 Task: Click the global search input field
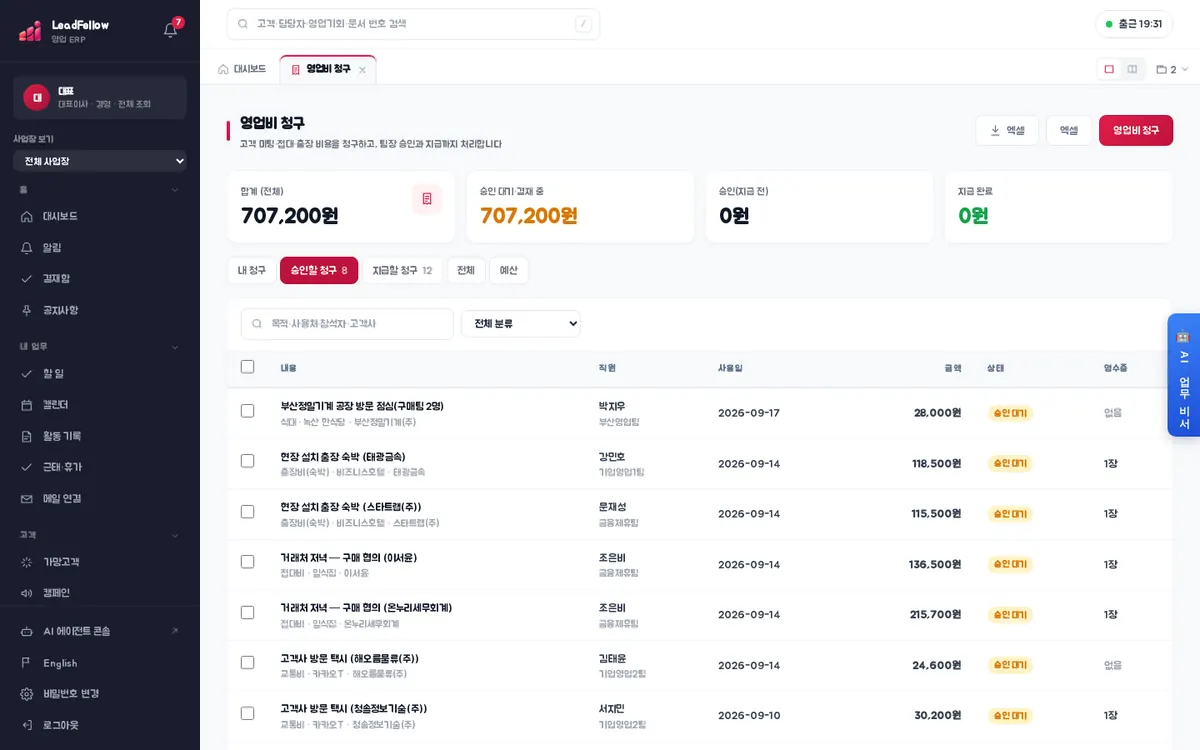[x=413, y=24]
